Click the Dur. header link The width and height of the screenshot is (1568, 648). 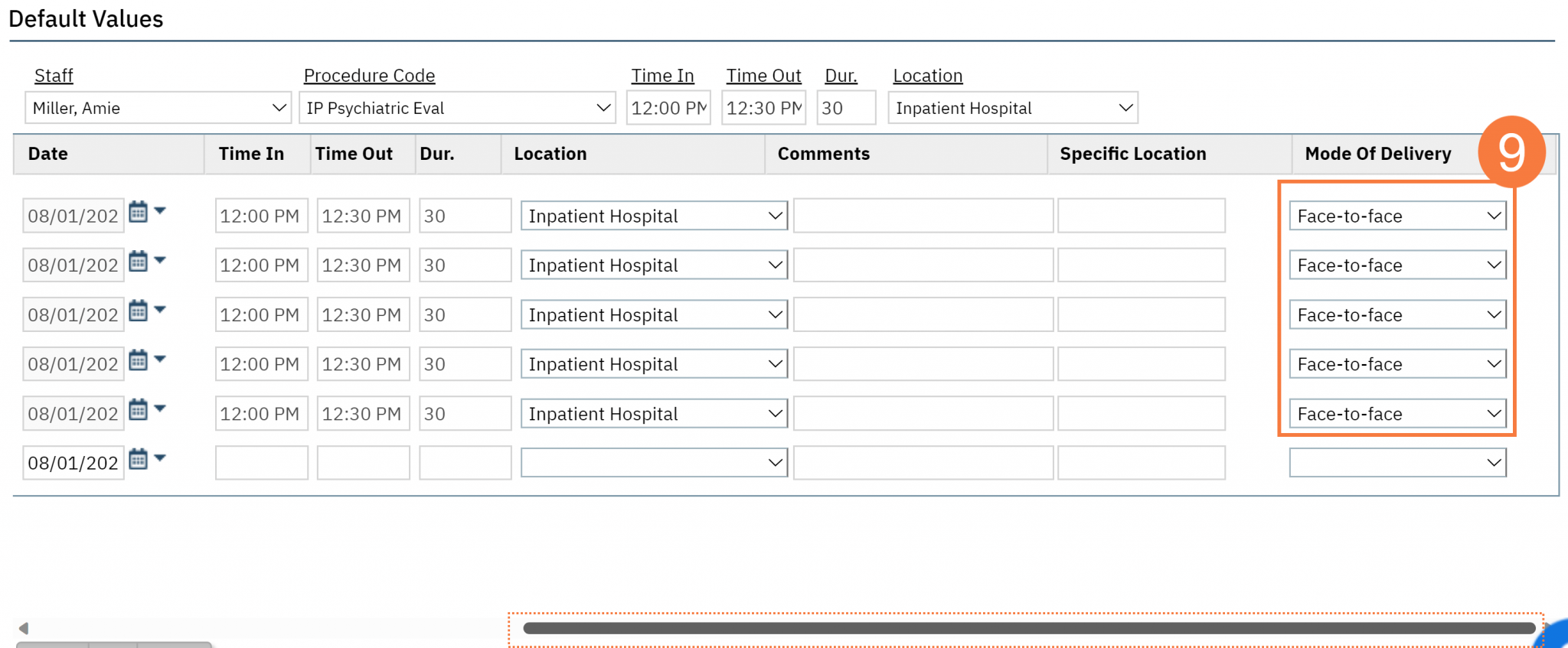[841, 75]
